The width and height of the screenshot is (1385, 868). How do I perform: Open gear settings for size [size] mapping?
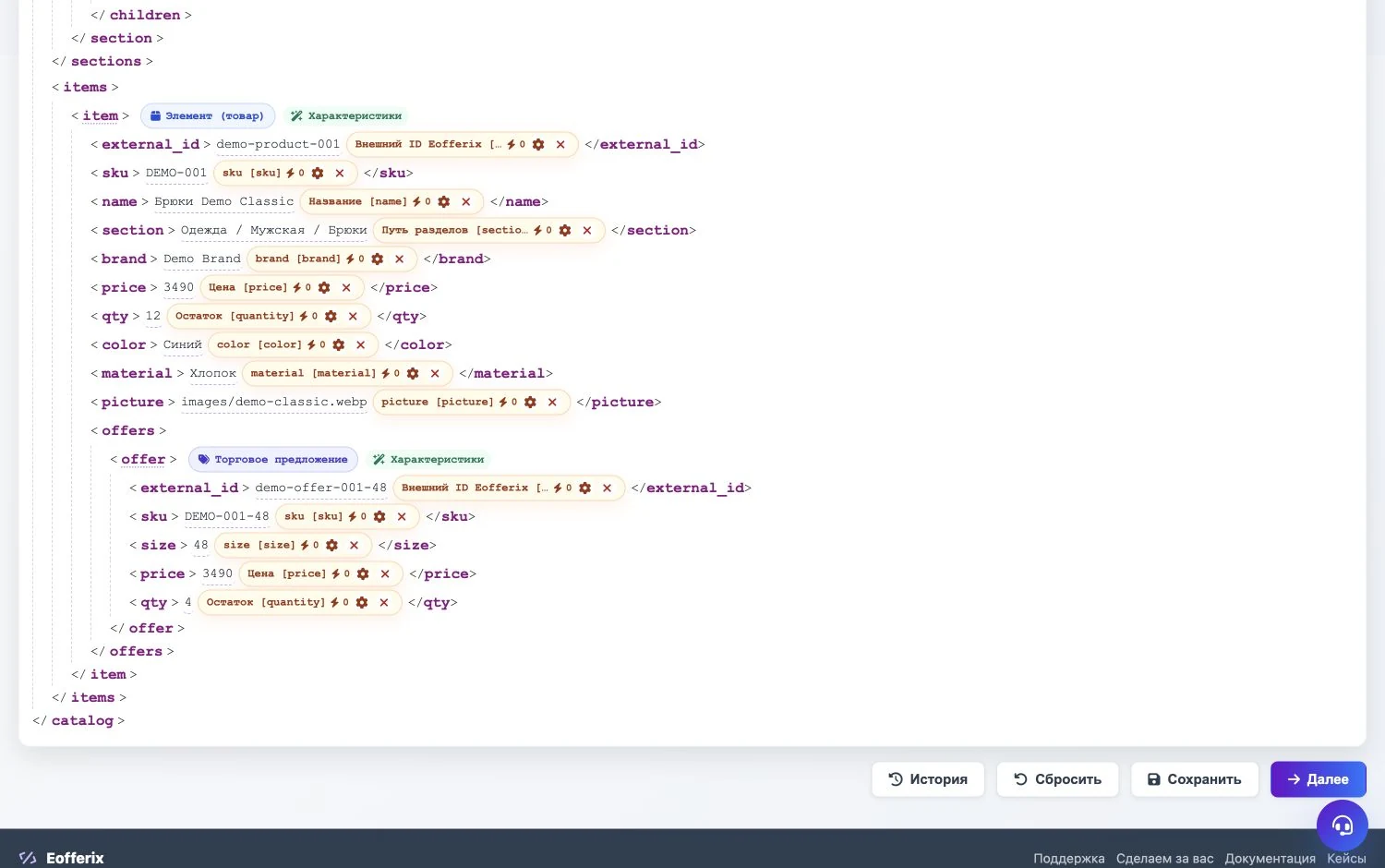pyautogui.click(x=331, y=546)
